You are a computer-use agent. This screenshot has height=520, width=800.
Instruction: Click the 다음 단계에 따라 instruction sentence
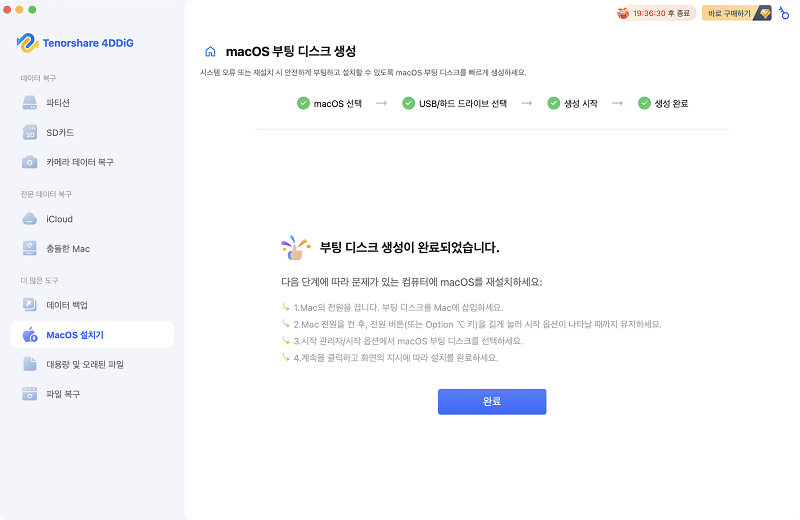(412, 282)
